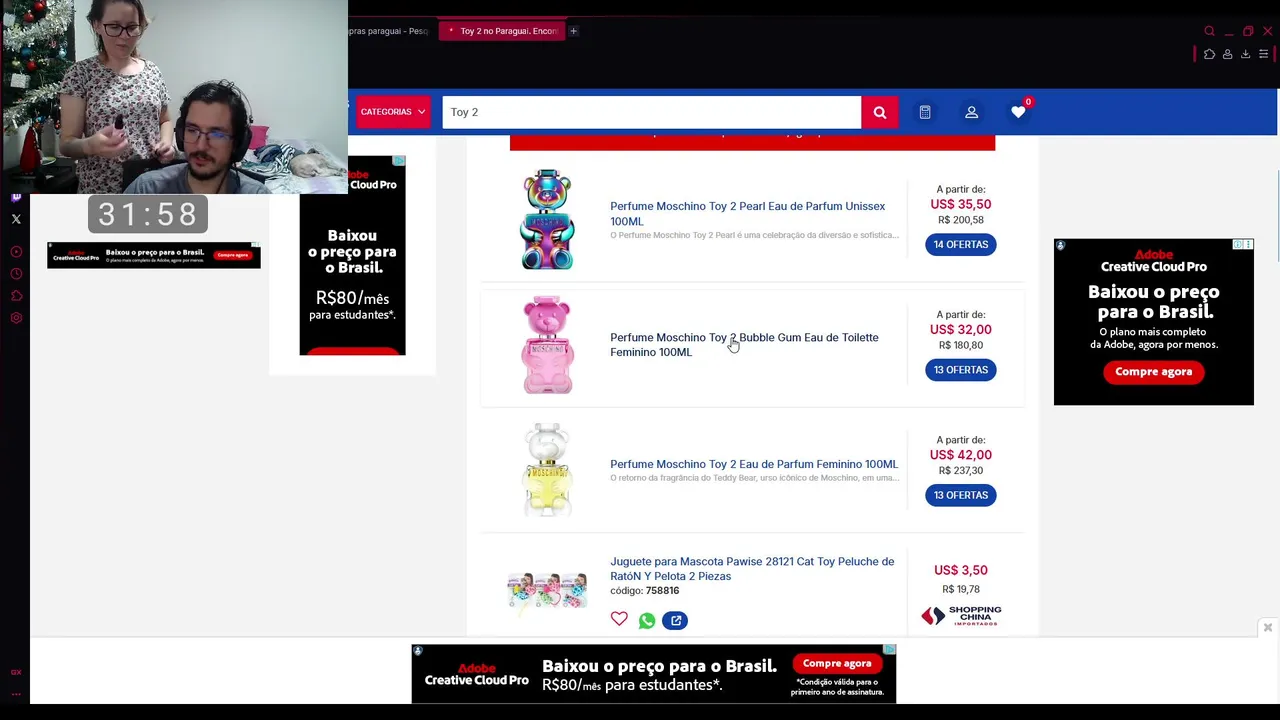Select the Toy 2 Pearl bottle thumbnail
The width and height of the screenshot is (1280, 720).
click(x=547, y=219)
